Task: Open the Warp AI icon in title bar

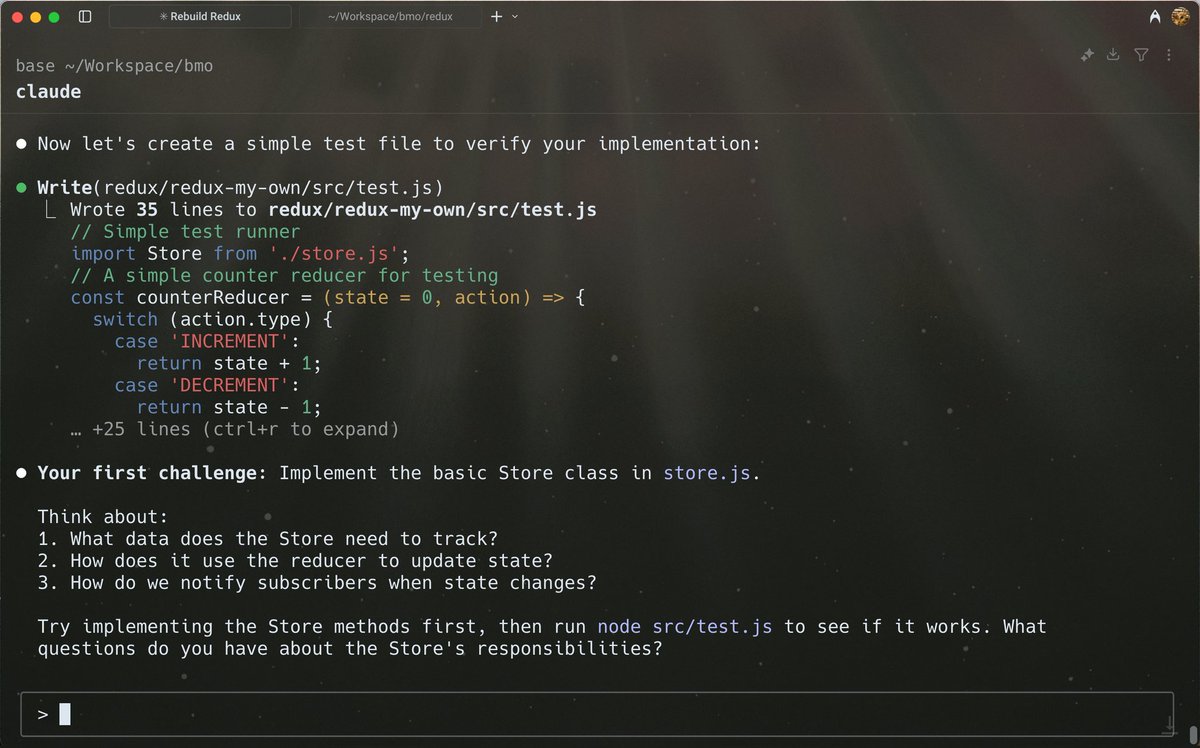Action: pos(1155,17)
